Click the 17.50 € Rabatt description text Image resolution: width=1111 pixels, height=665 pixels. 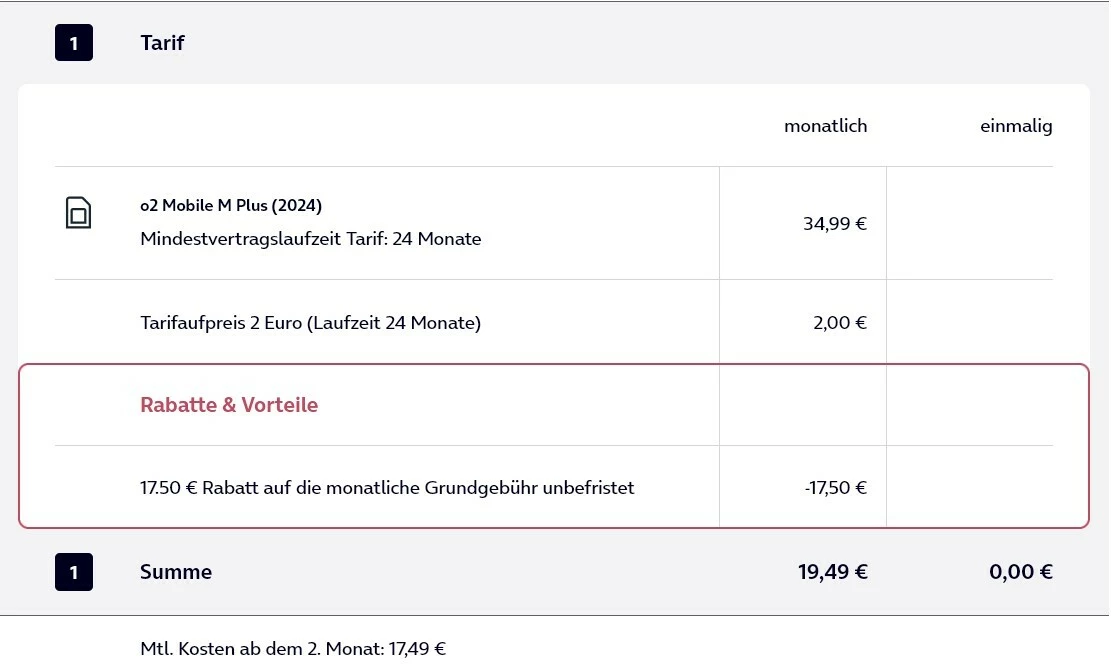coord(387,488)
